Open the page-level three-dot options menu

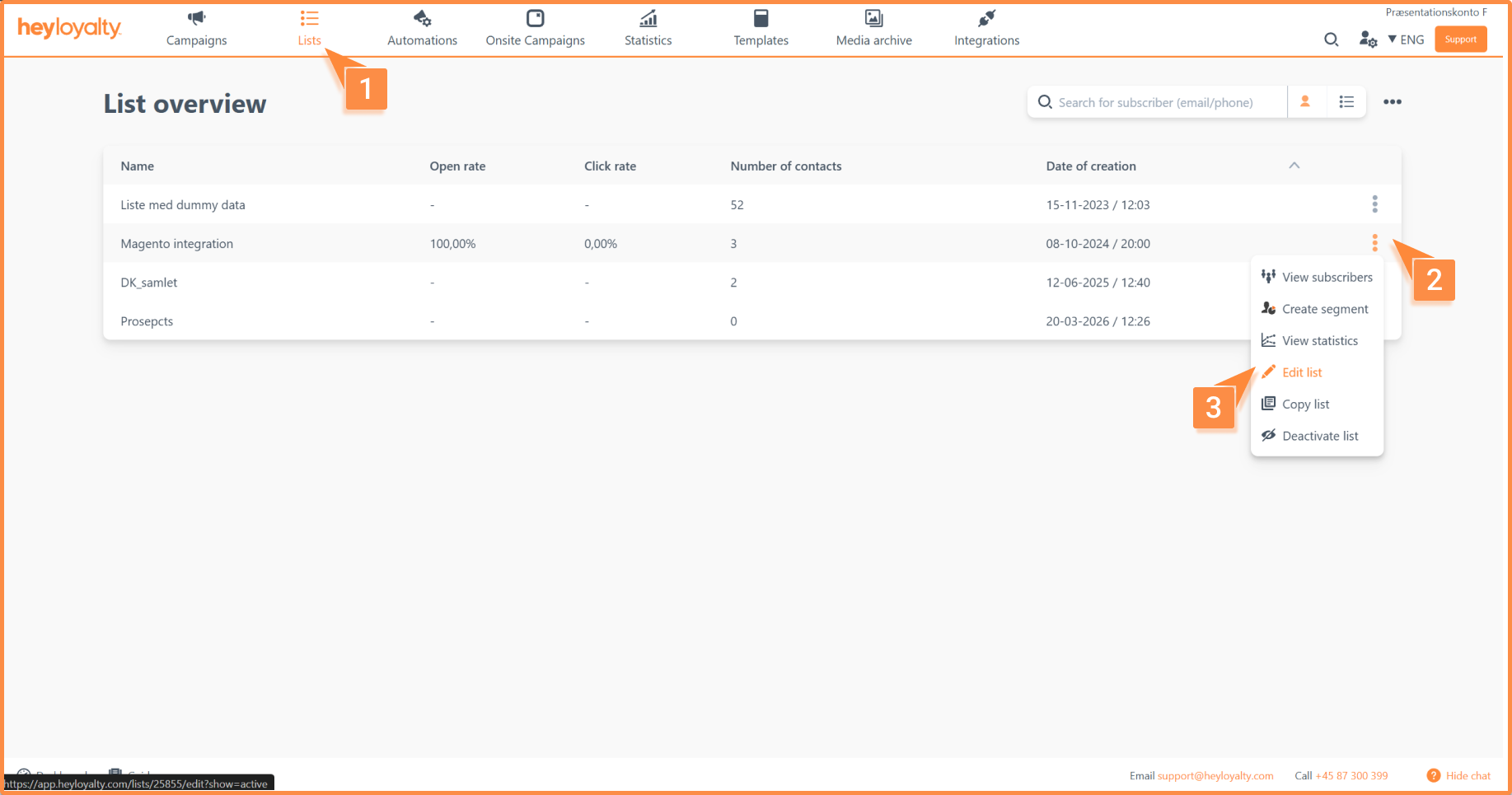click(x=1393, y=102)
